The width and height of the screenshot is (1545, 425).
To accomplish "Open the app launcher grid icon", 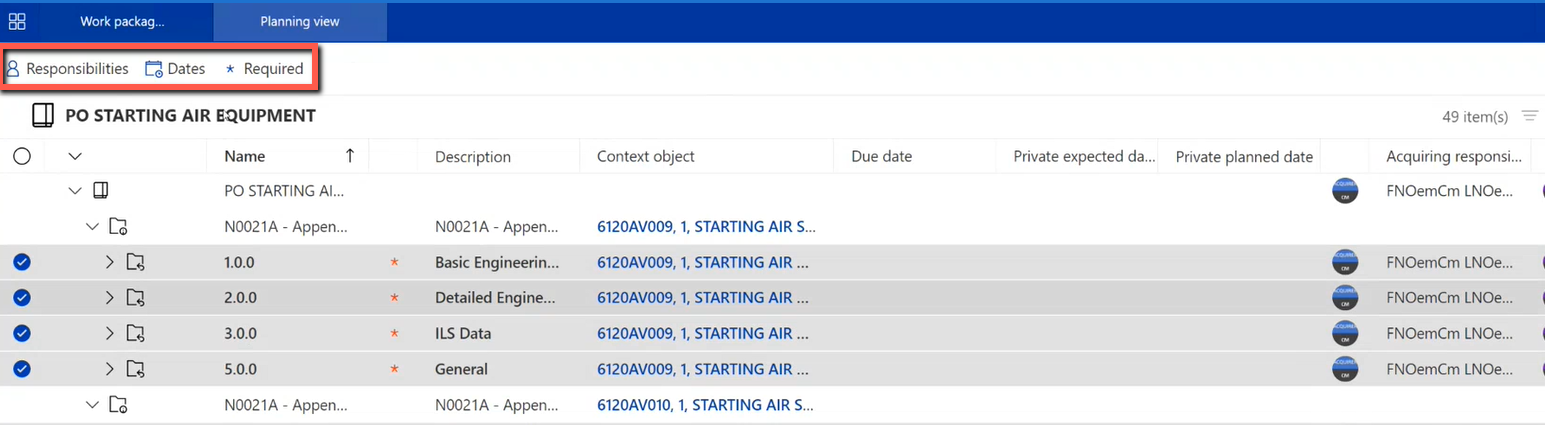I will 17,21.
